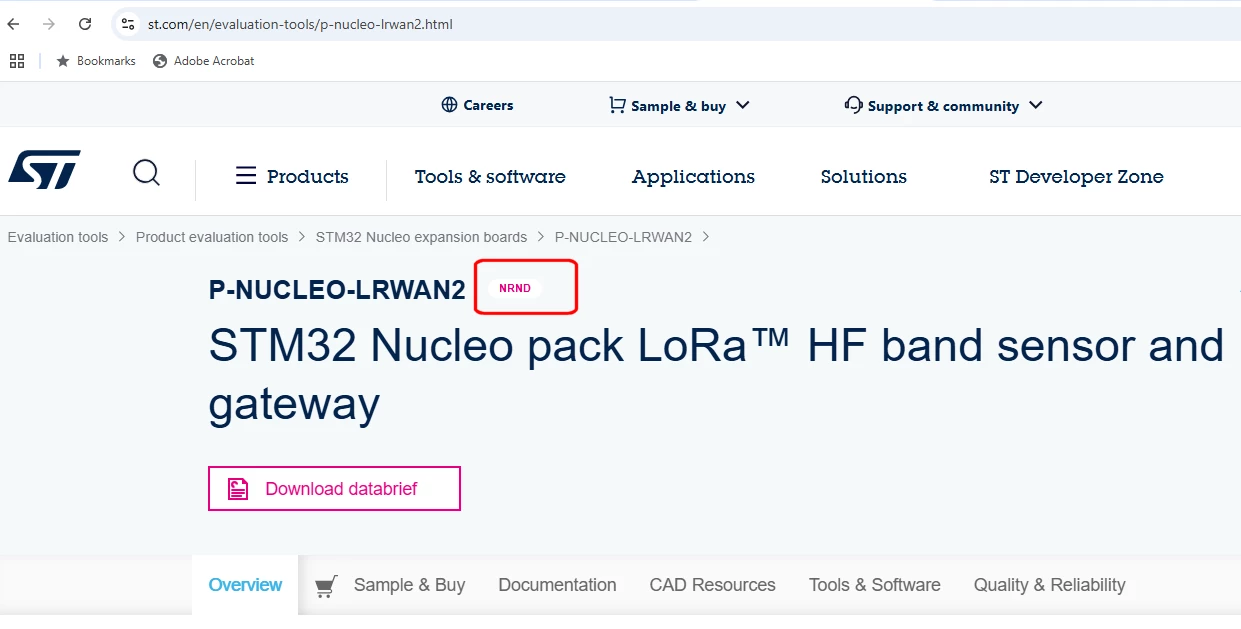Open the Tools & software menu
1241x629 pixels.
coord(490,176)
